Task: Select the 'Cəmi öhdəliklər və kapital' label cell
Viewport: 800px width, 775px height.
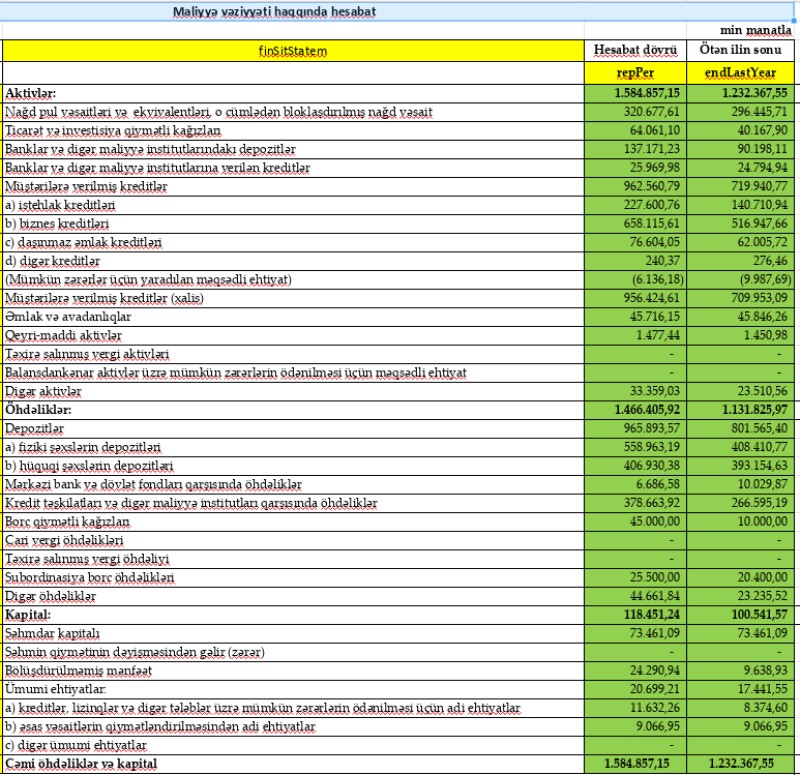Action: point(84,765)
